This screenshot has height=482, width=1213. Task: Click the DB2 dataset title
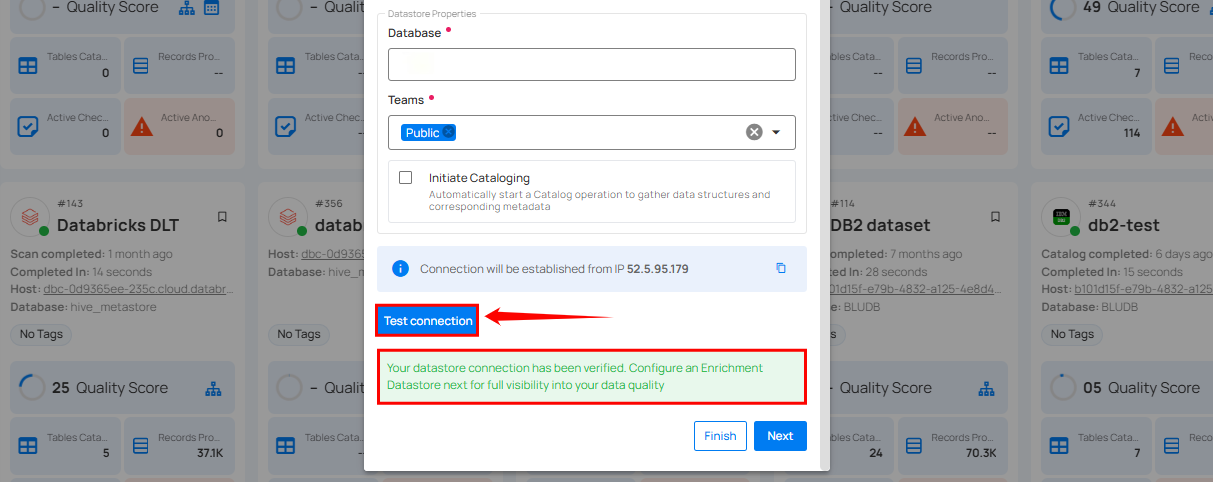883,225
